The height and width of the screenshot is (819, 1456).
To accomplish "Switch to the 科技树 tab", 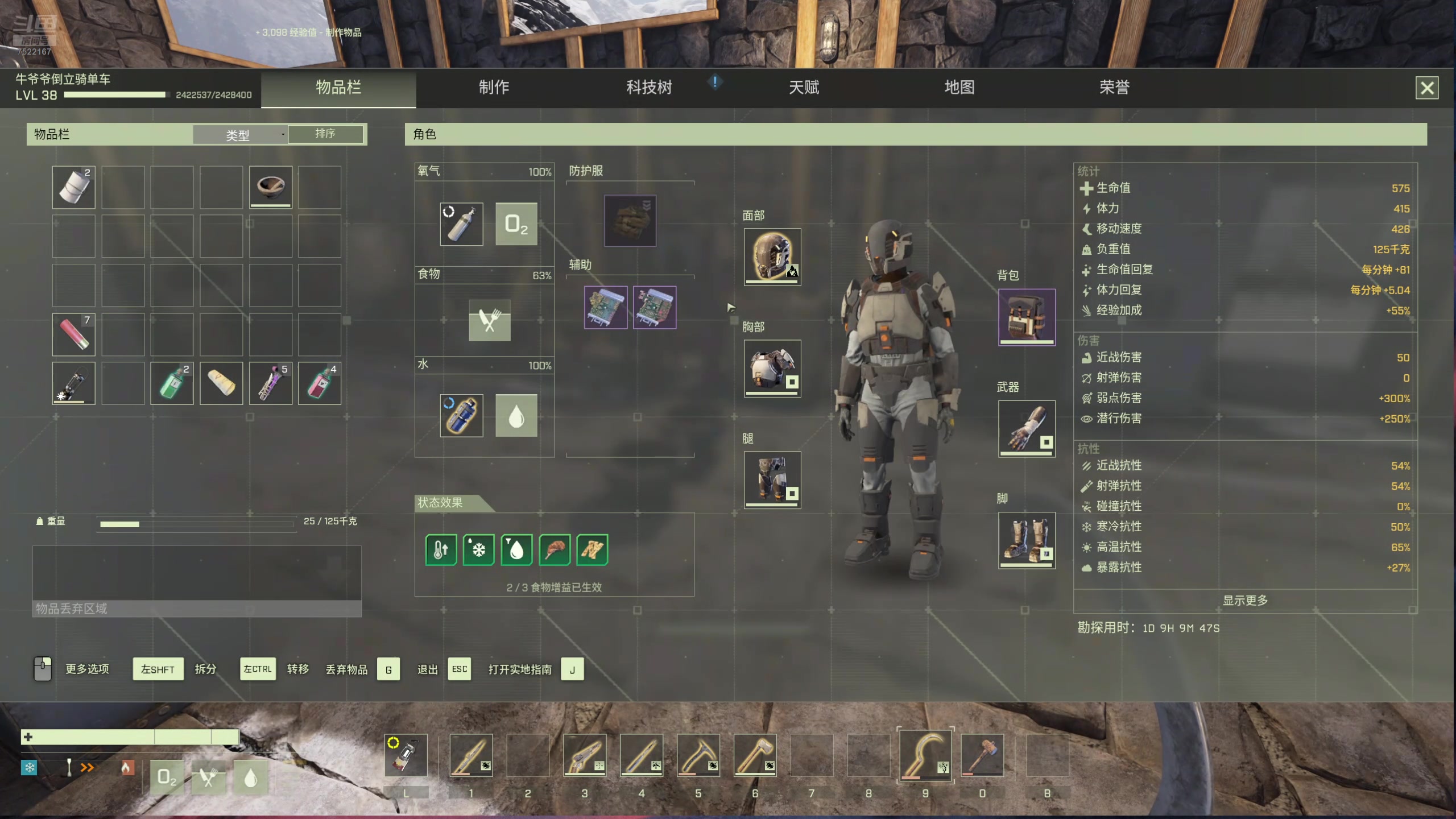I will (649, 88).
